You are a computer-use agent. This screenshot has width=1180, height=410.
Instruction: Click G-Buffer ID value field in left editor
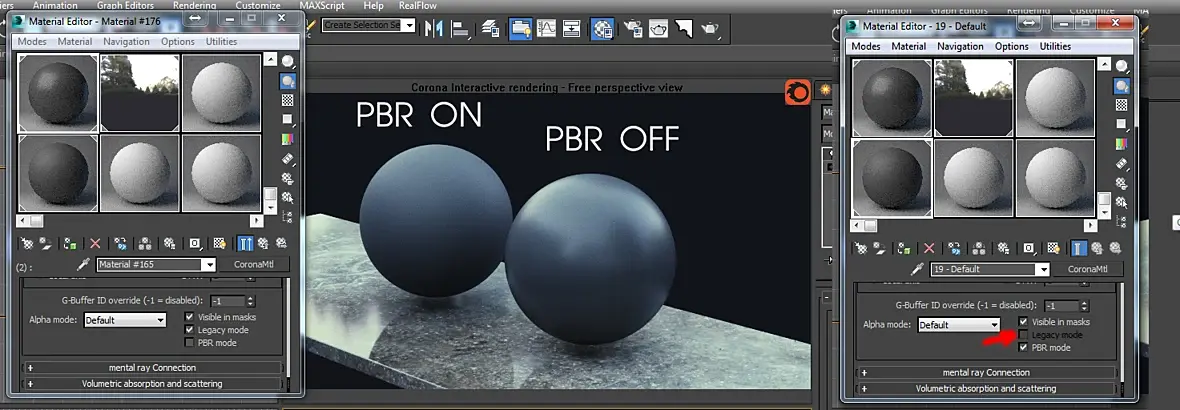[x=227, y=301]
